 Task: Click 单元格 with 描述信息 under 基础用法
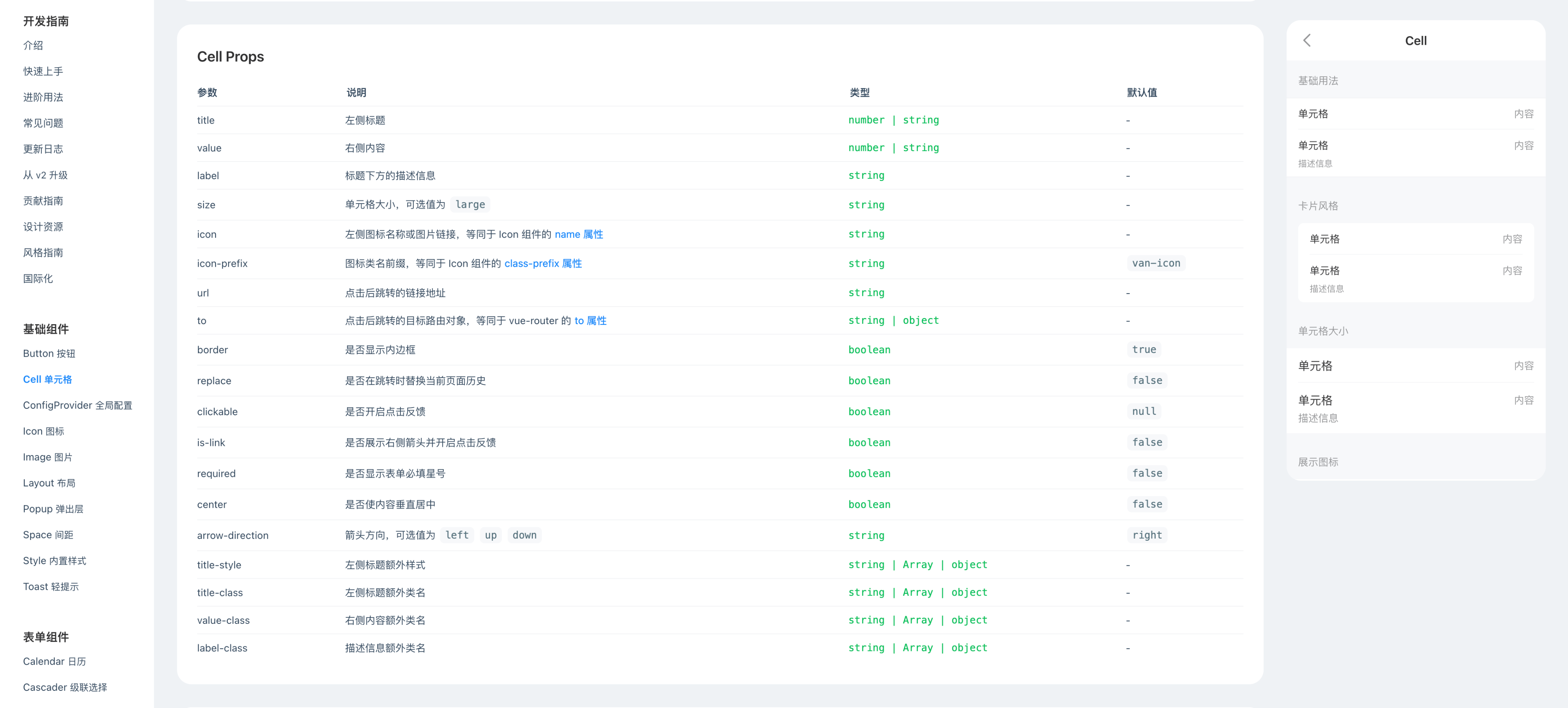[1415, 153]
